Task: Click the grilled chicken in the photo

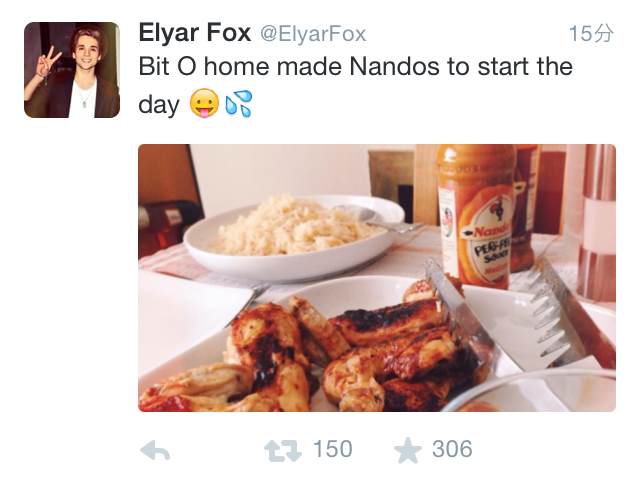Action: coord(314,355)
